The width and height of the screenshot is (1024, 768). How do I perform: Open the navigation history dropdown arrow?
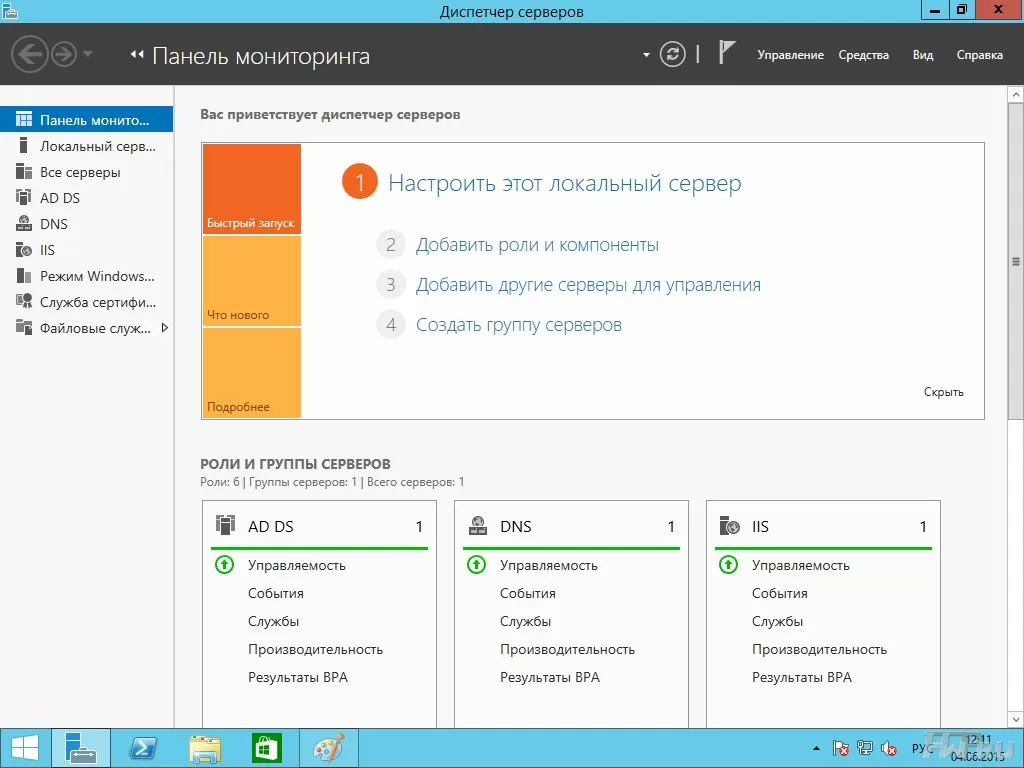pos(88,54)
